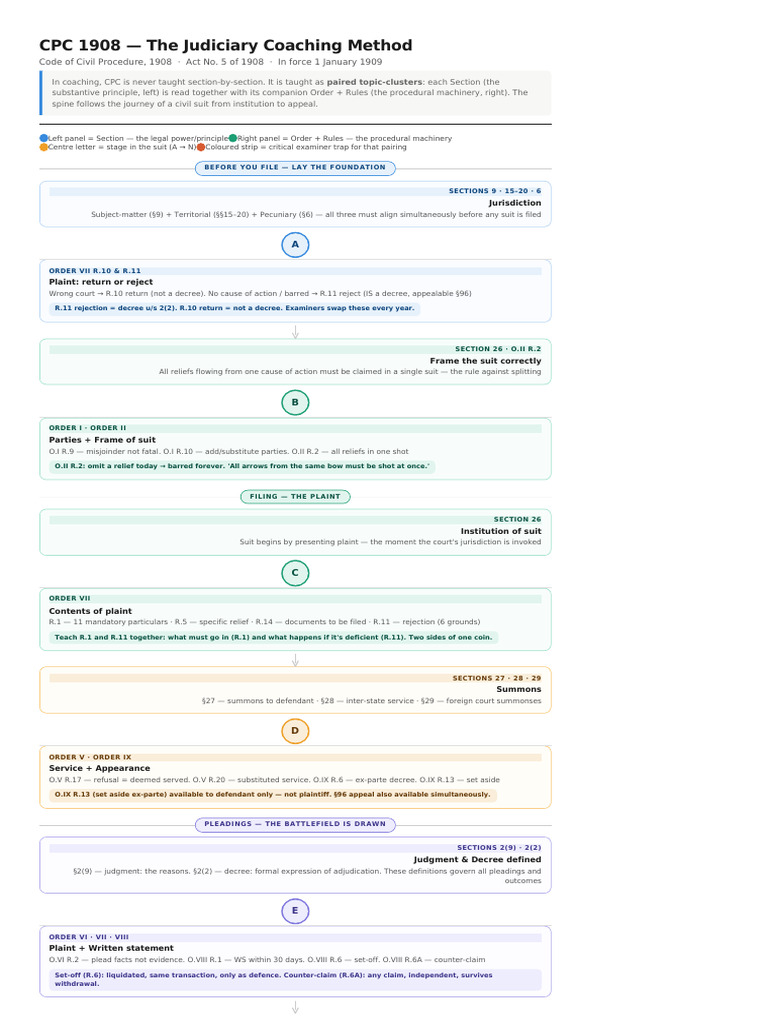This screenshot has height=1024, width=768.
Task: Click the 'O.VI R.2 — plead facts not evidence' line
Action: (x=267, y=959)
